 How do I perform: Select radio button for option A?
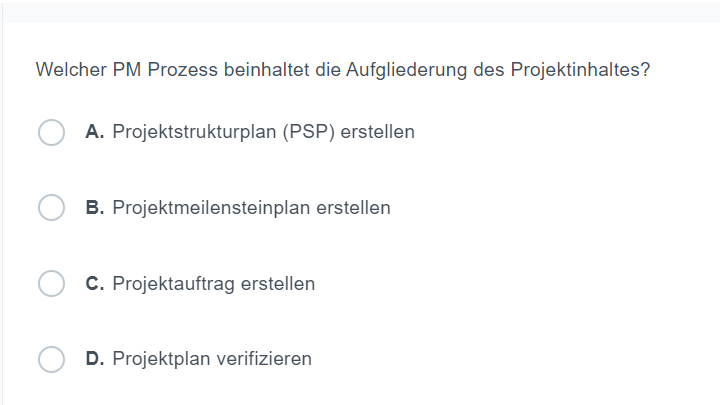click(x=52, y=132)
